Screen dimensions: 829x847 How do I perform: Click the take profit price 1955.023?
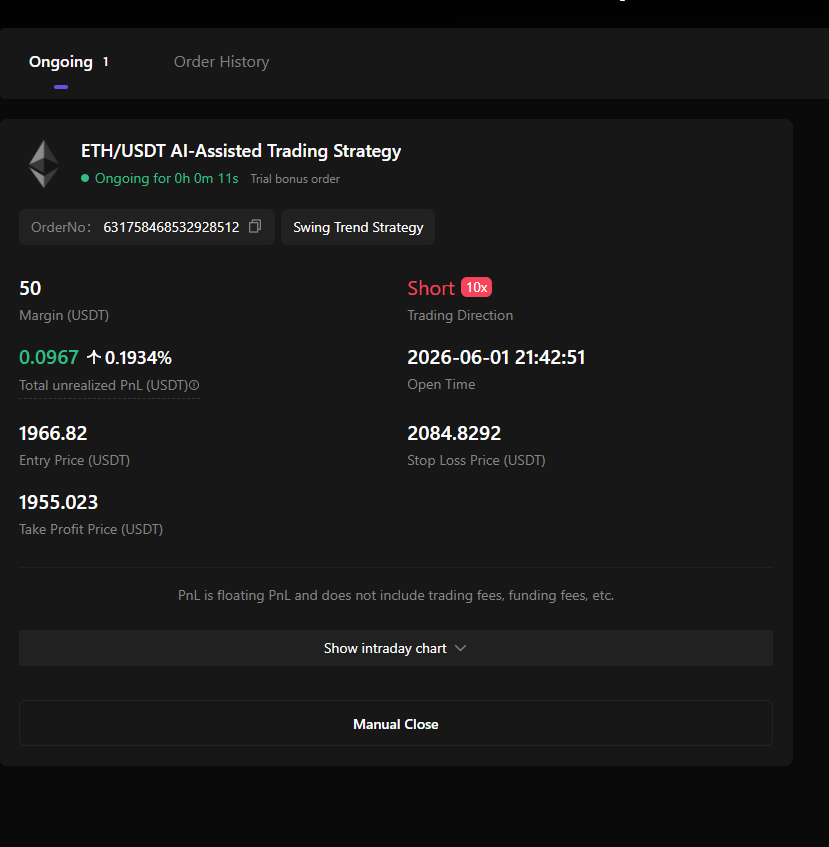(x=58, y=502)
